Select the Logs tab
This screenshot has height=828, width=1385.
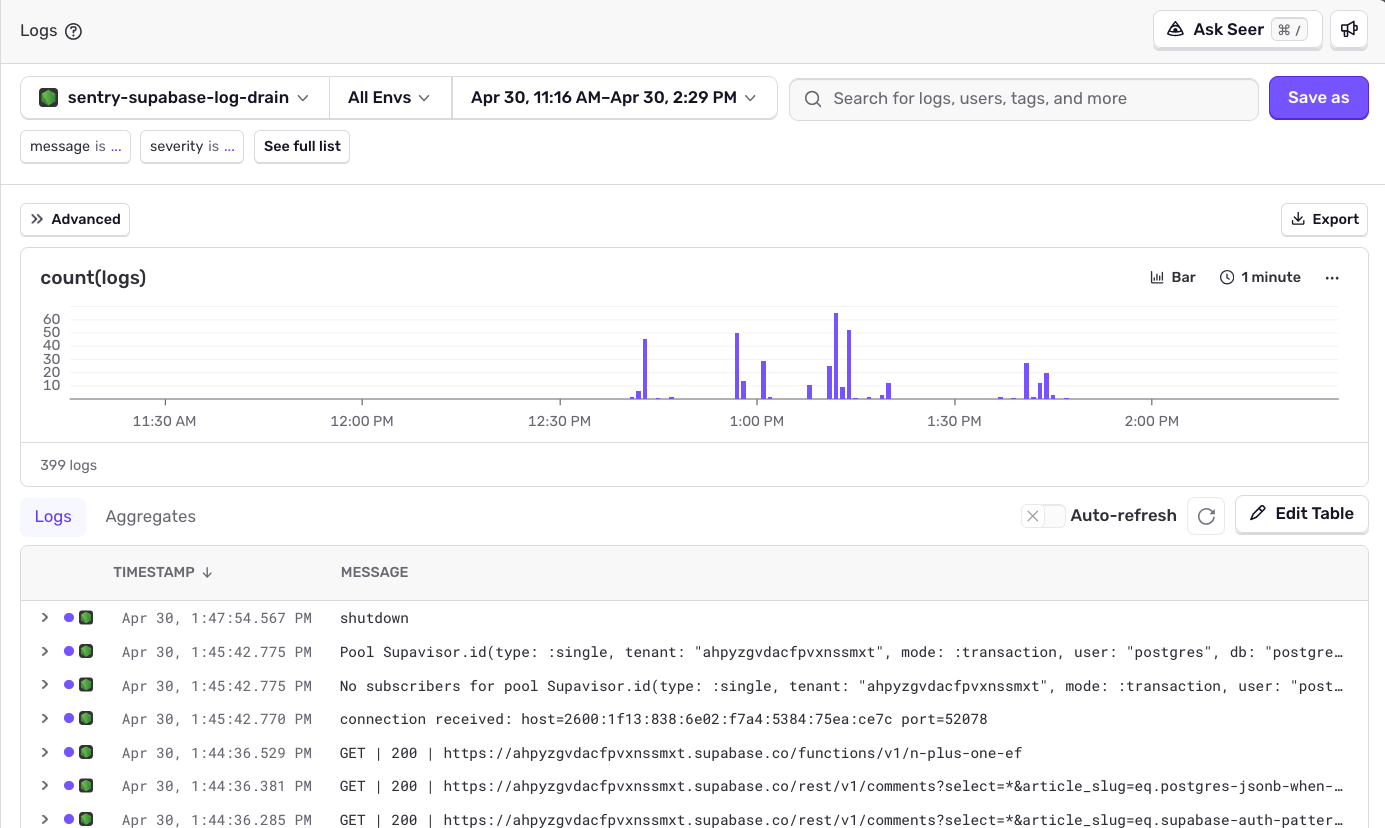(53, 516)
